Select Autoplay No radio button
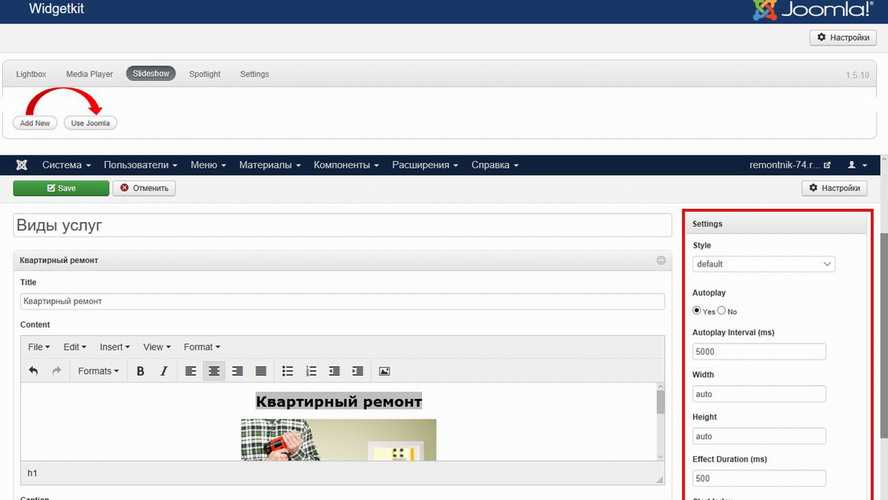Screen dimensions: 888x500 point(721,311)
